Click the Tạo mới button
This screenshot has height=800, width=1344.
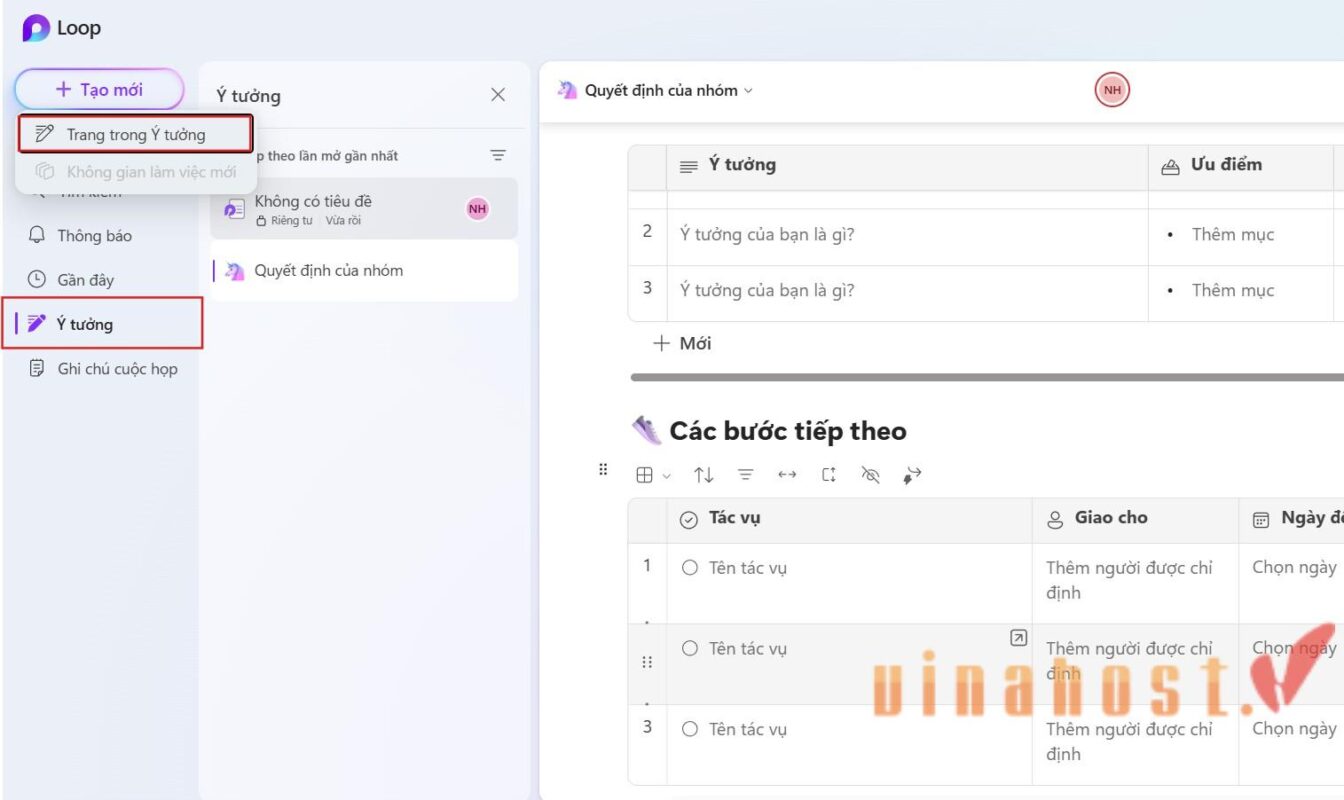[x=99, y=89]
